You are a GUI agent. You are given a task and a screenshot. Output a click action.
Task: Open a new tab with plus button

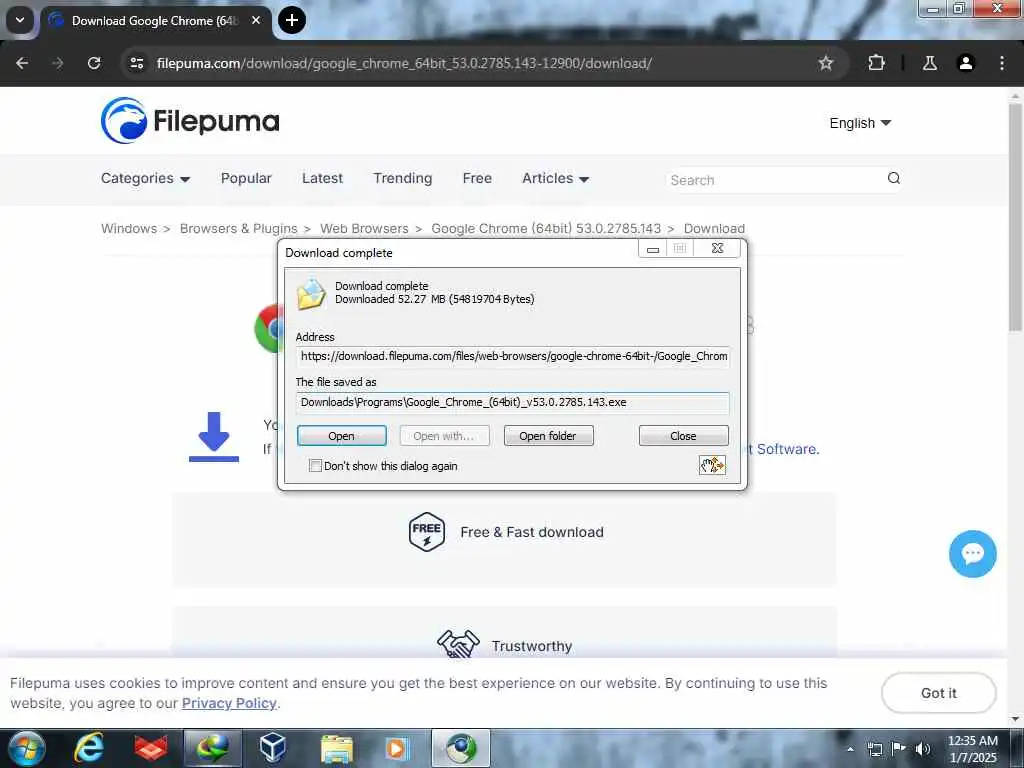[292, 20]
